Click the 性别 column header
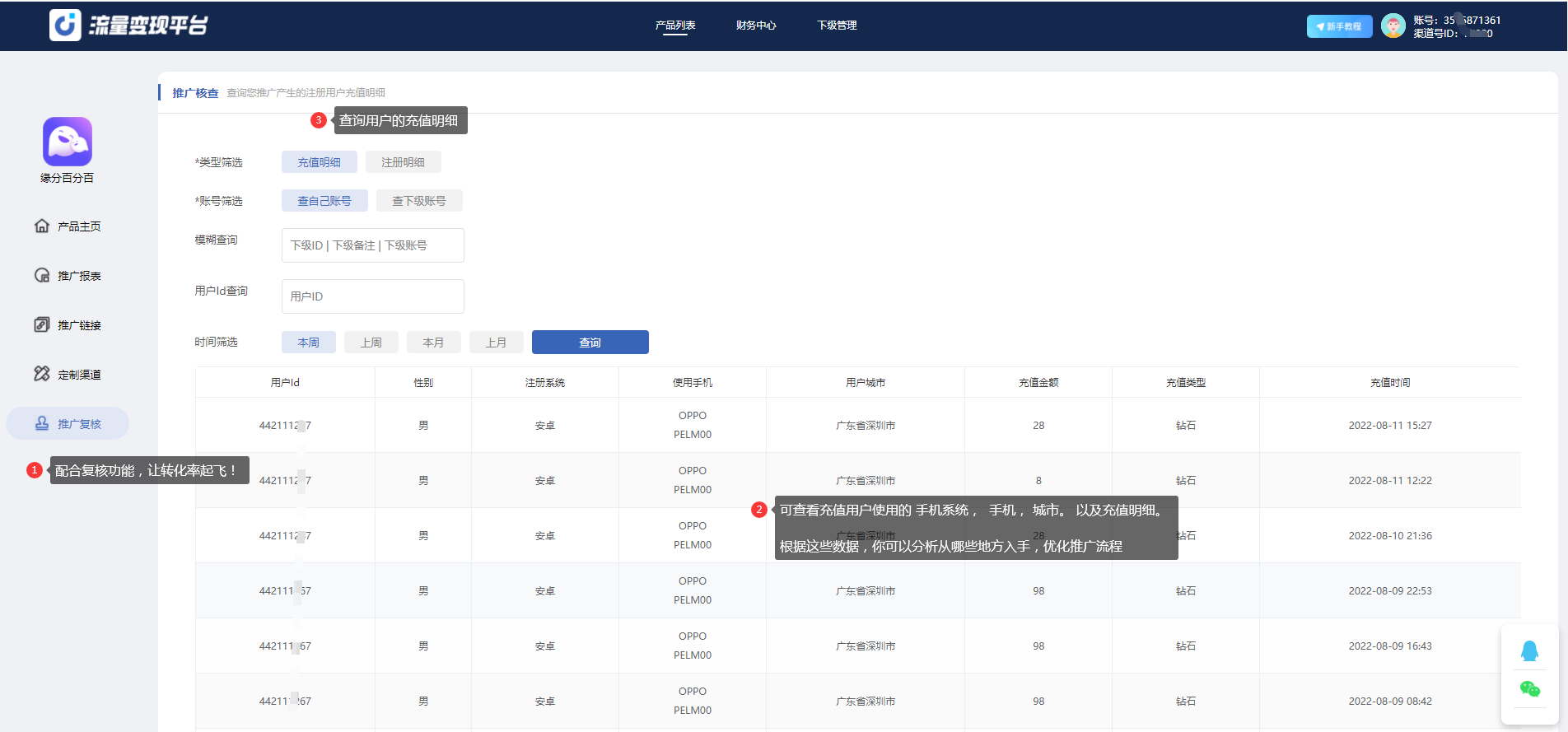The width and height of the screenshot is (1568, 732). (x=423, y=383)
